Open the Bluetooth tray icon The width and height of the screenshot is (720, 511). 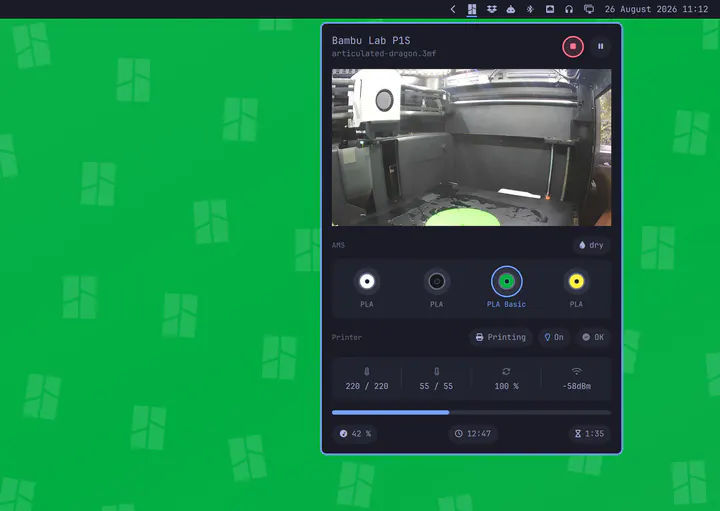pyautogui.click(x=530, y=9)
